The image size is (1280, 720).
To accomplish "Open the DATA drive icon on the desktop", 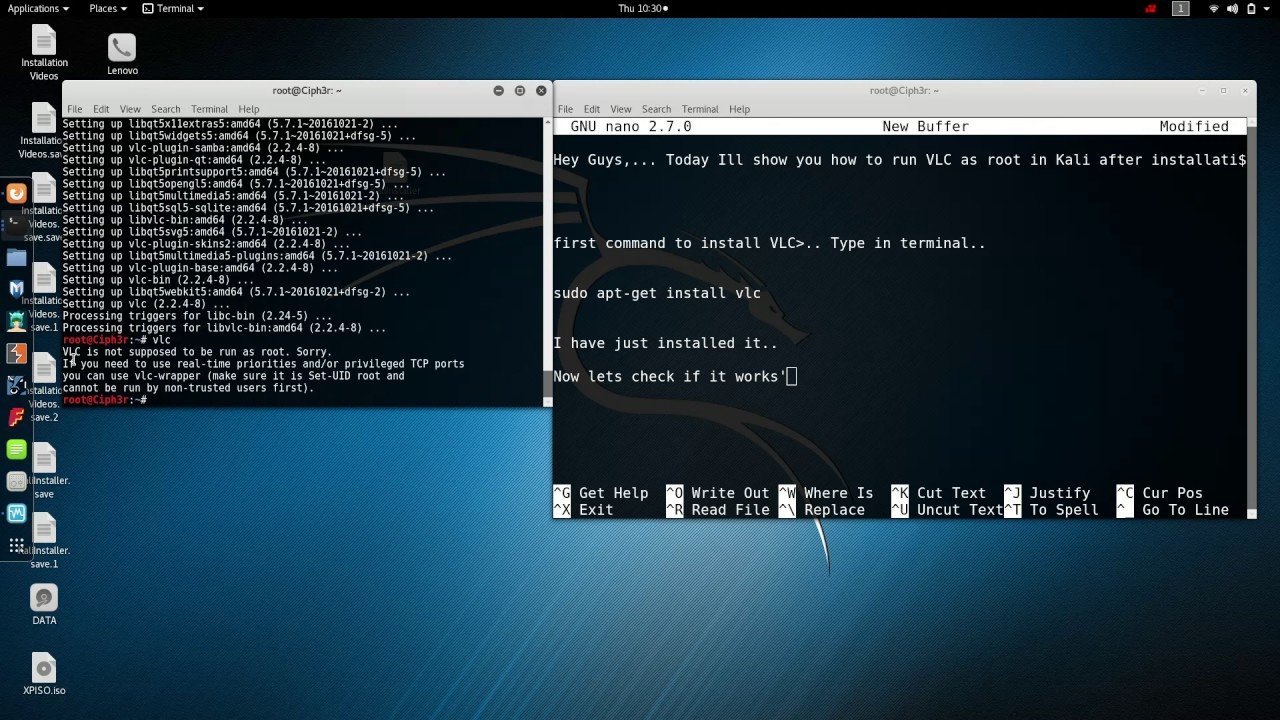I will pos(44,605).
